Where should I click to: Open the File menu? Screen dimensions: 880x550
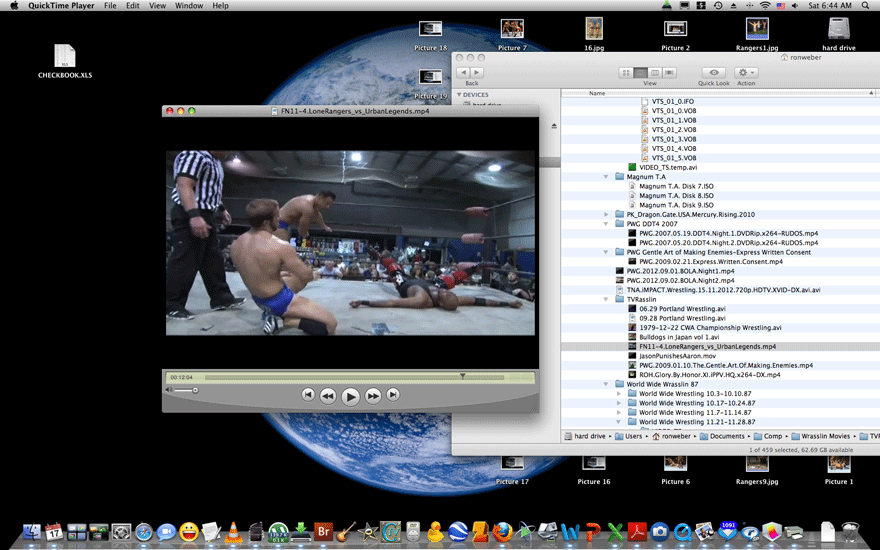tap(109, 6)
